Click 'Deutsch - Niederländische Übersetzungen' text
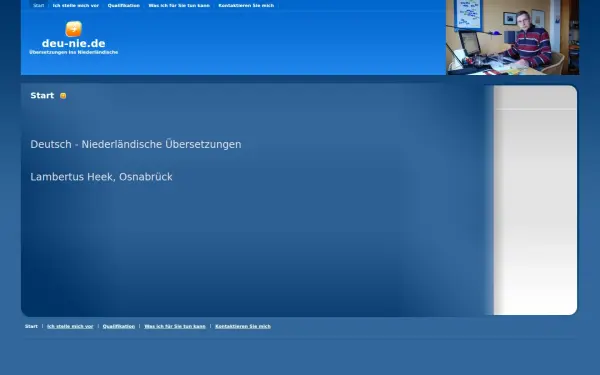The image size is (600, 375). click(x=136, y=144)
